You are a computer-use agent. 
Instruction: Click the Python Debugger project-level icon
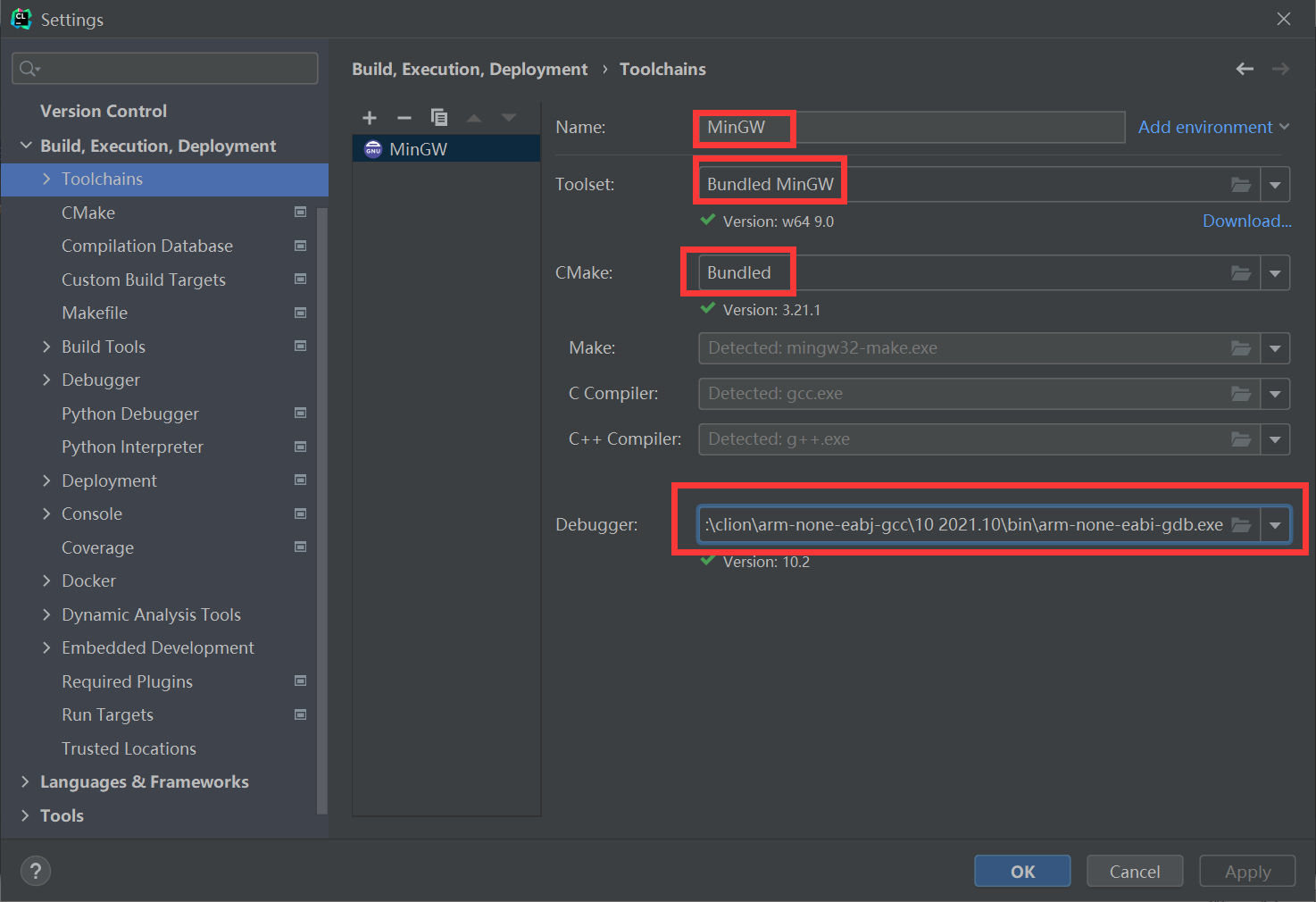(301, 413)
